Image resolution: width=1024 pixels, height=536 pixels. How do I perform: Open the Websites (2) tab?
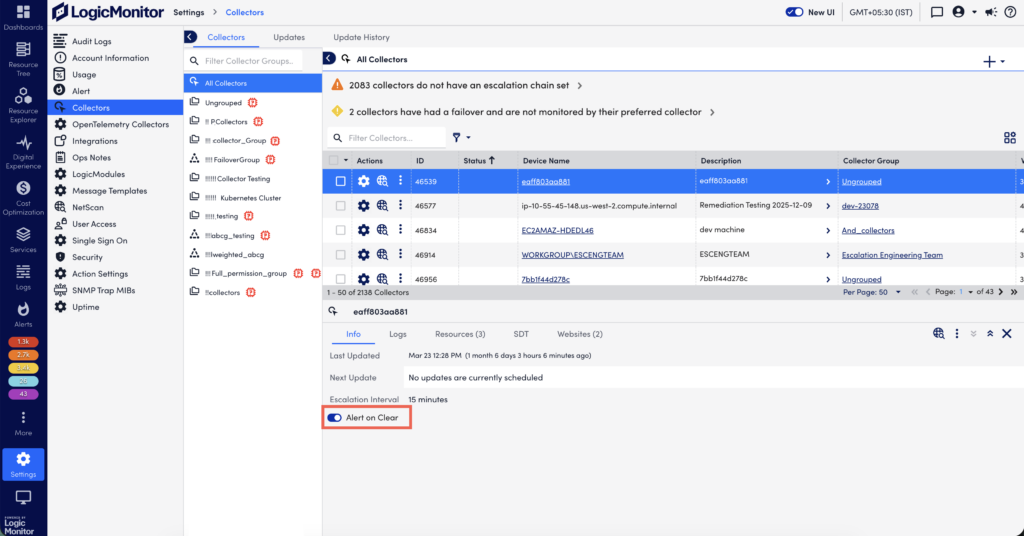pyautogui.click(x=580, y=334)
